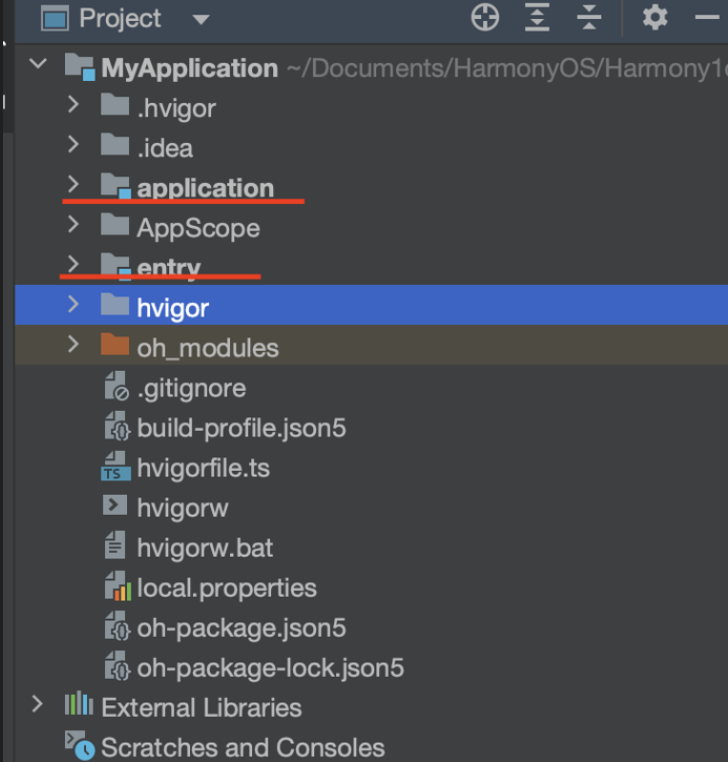Viewport: 728px width, 762px height.
Task: Select the hvigorfile.ts file
Action: point(203,468)
